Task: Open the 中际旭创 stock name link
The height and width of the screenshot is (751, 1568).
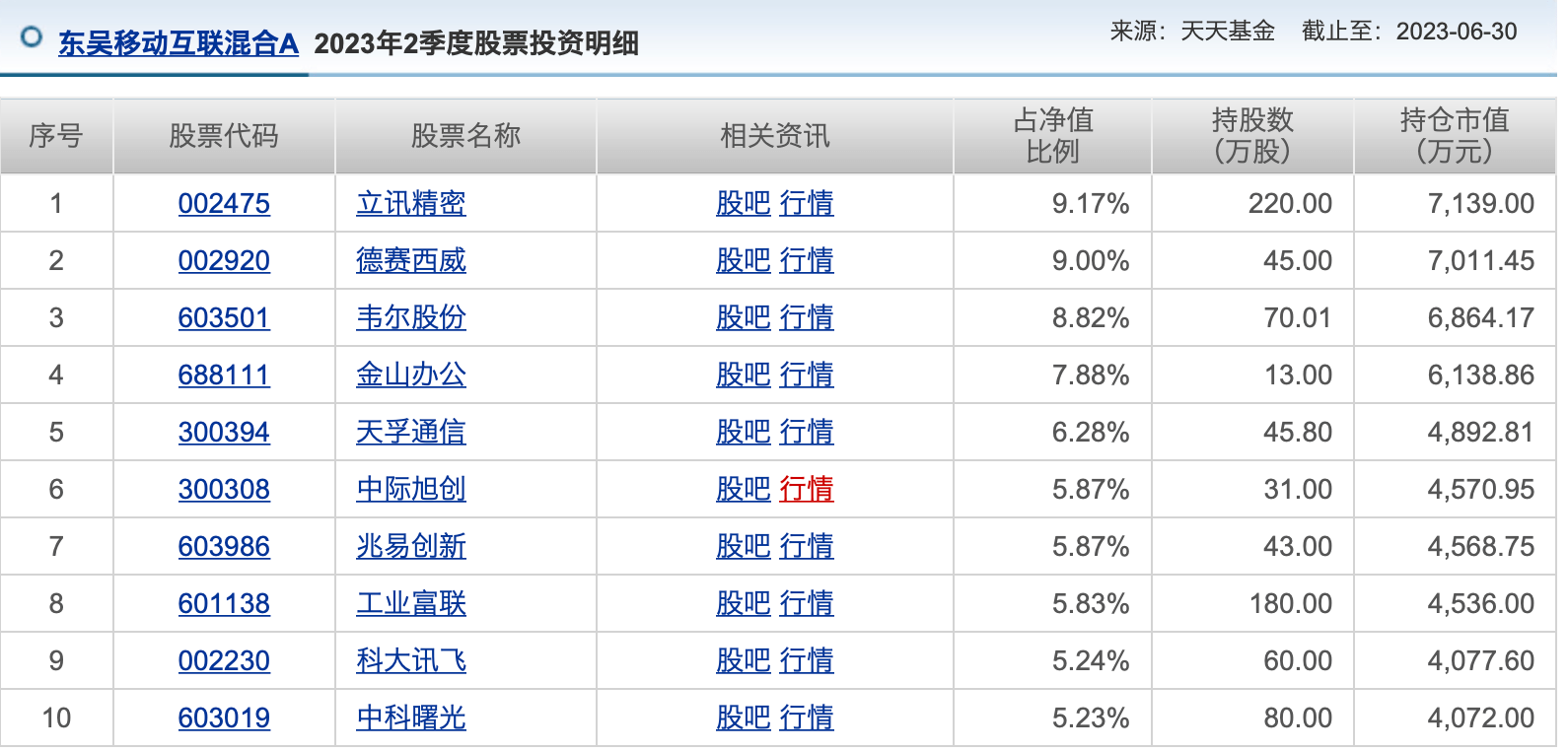Action: point(411,490)
